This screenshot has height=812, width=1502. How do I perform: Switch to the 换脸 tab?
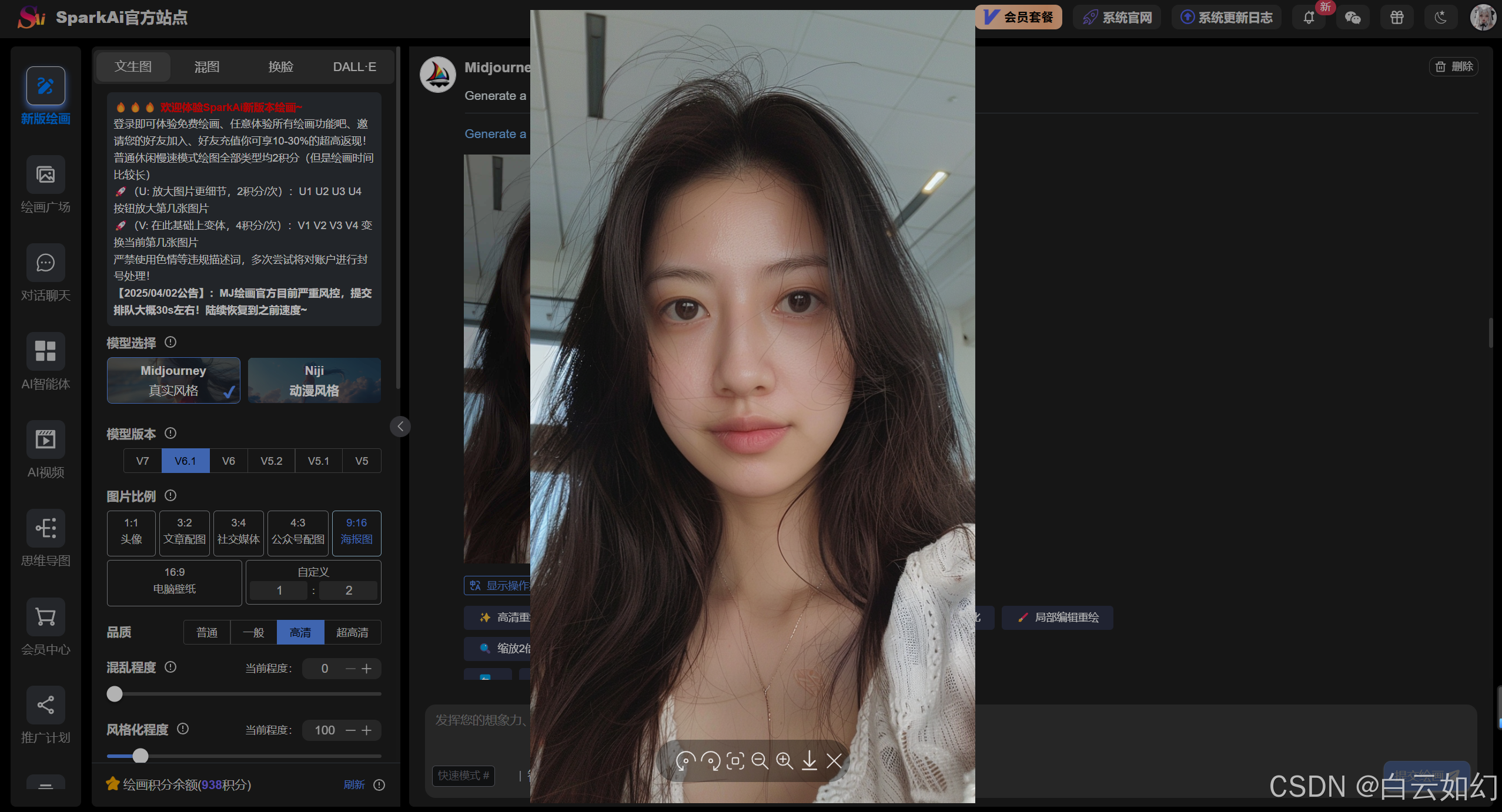280,67
